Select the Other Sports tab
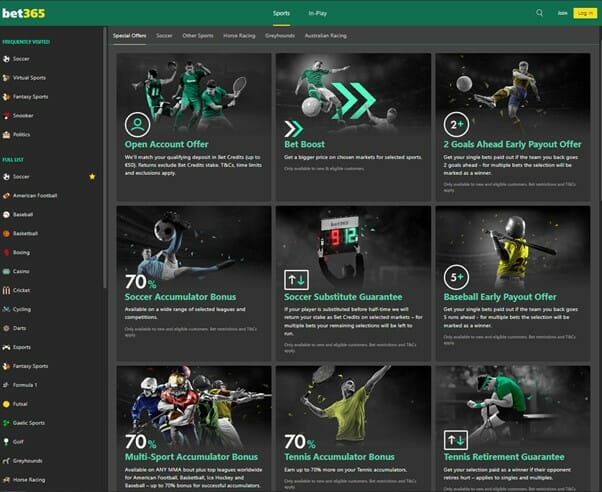The height and width of the screenshot is (492, 602). [x=198, y=36]
